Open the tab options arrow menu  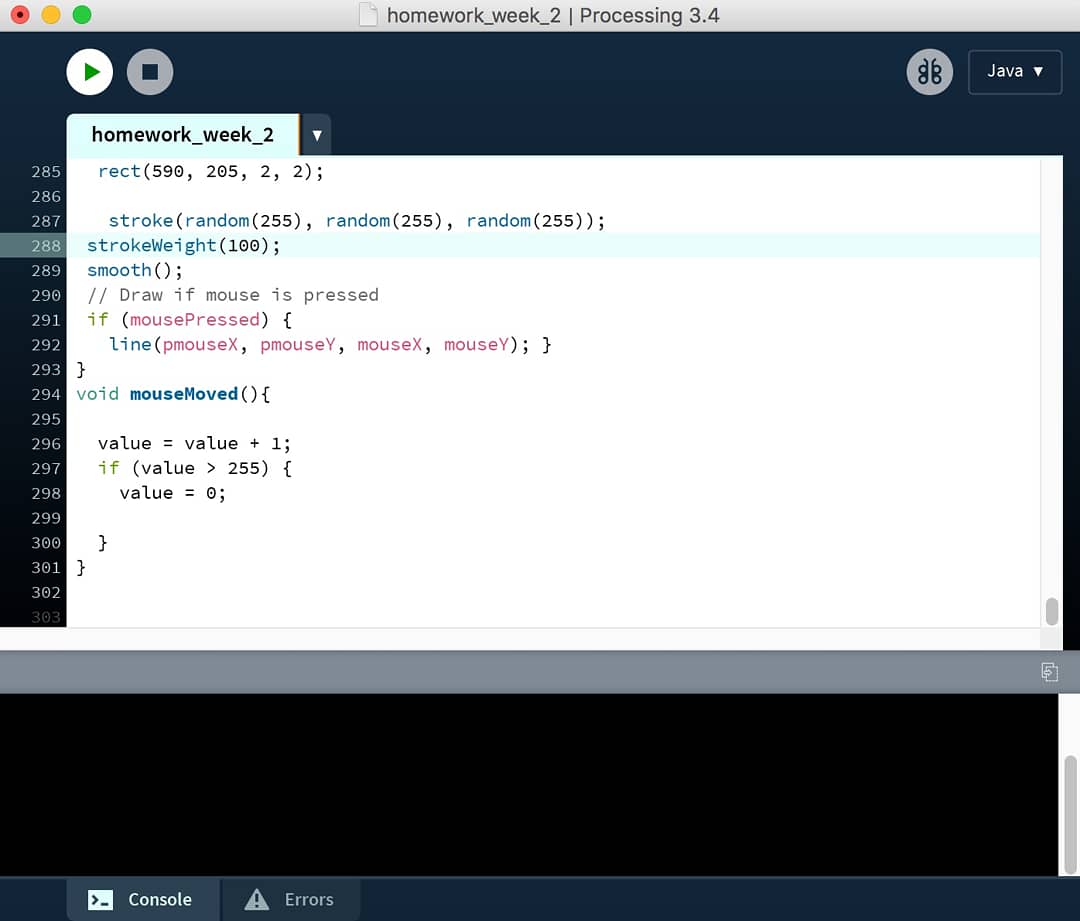(317, 135)
